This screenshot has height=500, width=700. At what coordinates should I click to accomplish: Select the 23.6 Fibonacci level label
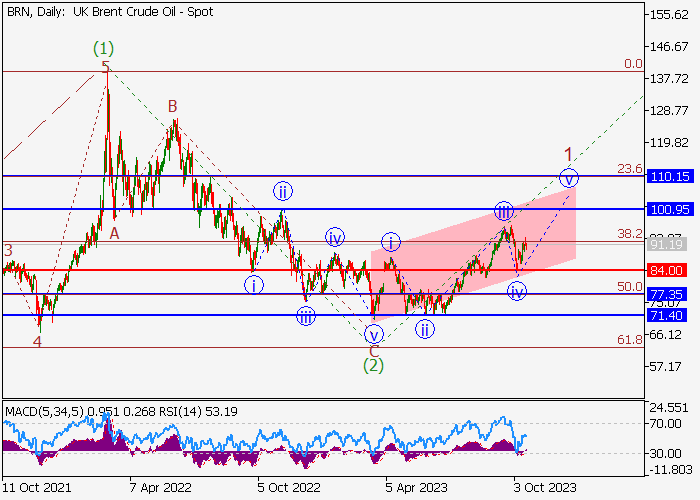[x=630, y=169]
